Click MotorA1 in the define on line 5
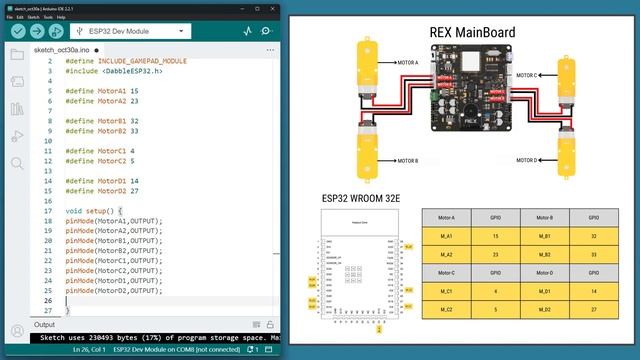640x360 pixels. 112,91
